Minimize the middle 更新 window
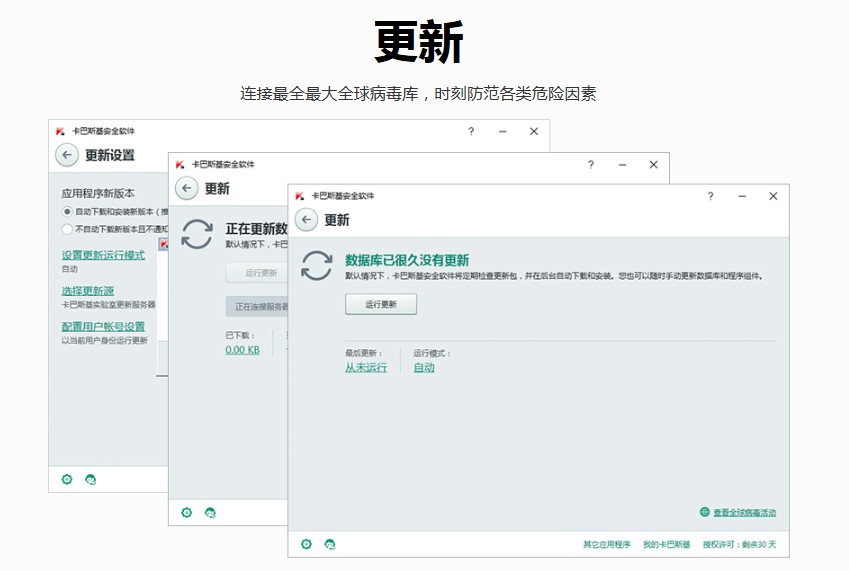 [622, 165]
